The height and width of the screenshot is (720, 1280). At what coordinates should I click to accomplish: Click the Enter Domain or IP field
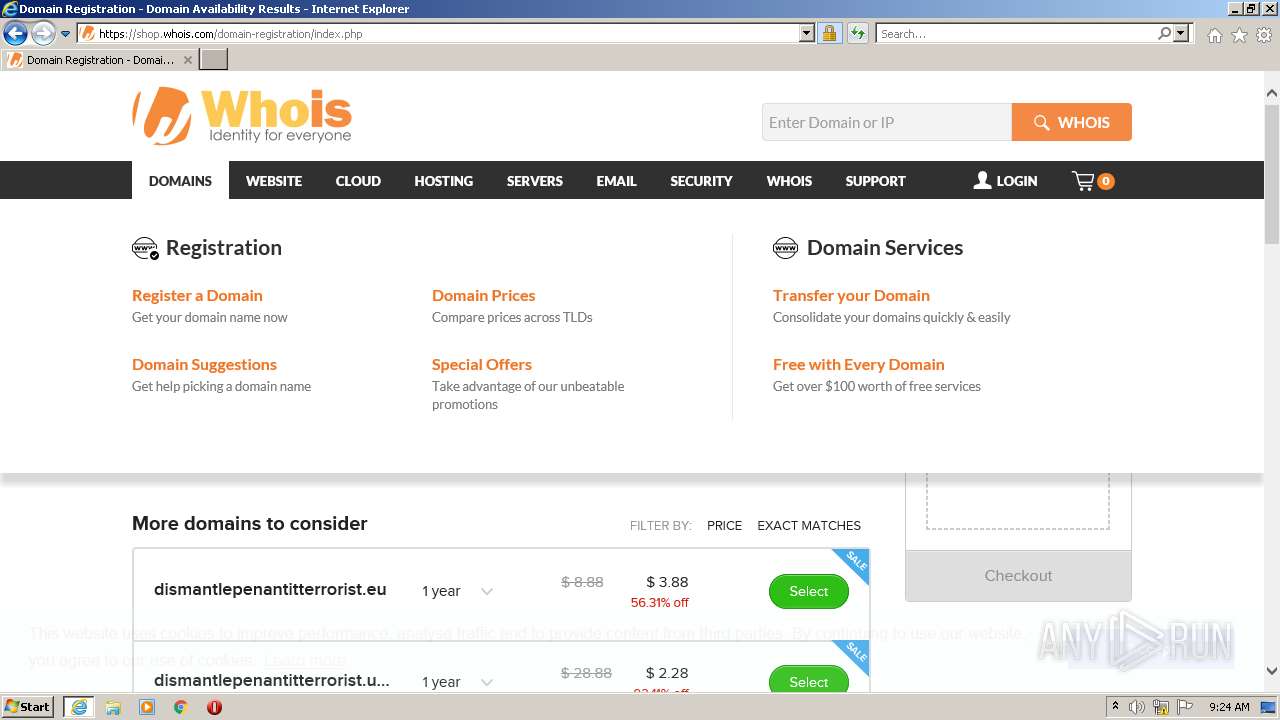click(x=887, y=122)
